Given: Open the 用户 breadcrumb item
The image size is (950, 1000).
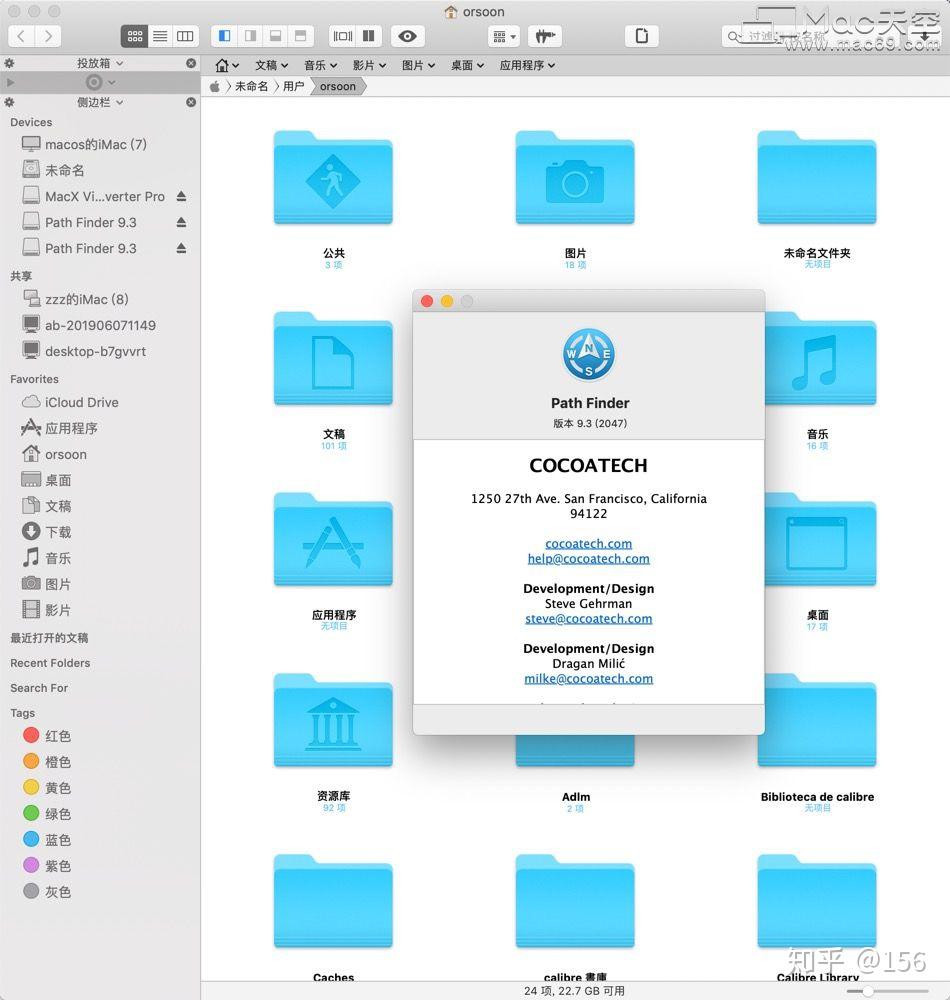Looking at the screenshot, I should (292, 86).
